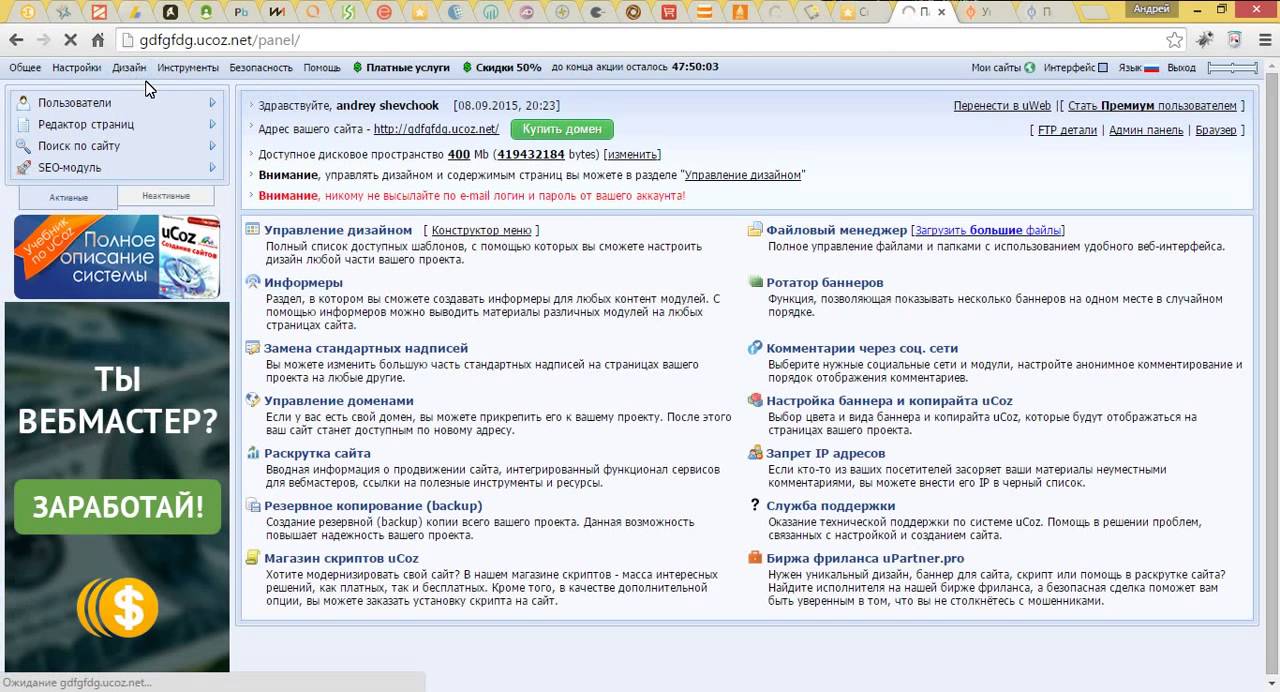The image size is (1280, 692).
Task: Click the Загрузить большие файлы link
Action: (x=988, y=230)
